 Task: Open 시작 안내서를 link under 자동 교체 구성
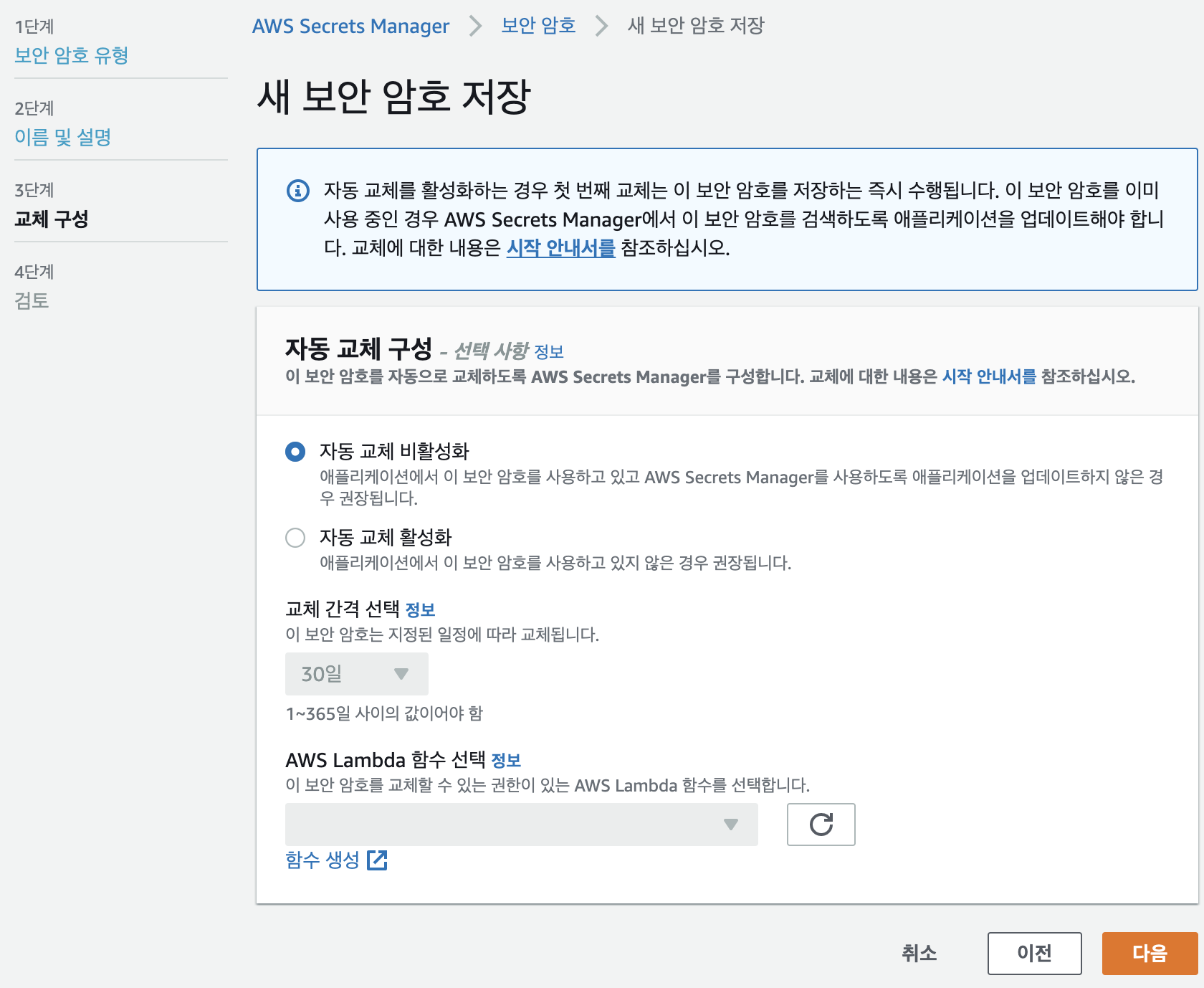point(989,376)
